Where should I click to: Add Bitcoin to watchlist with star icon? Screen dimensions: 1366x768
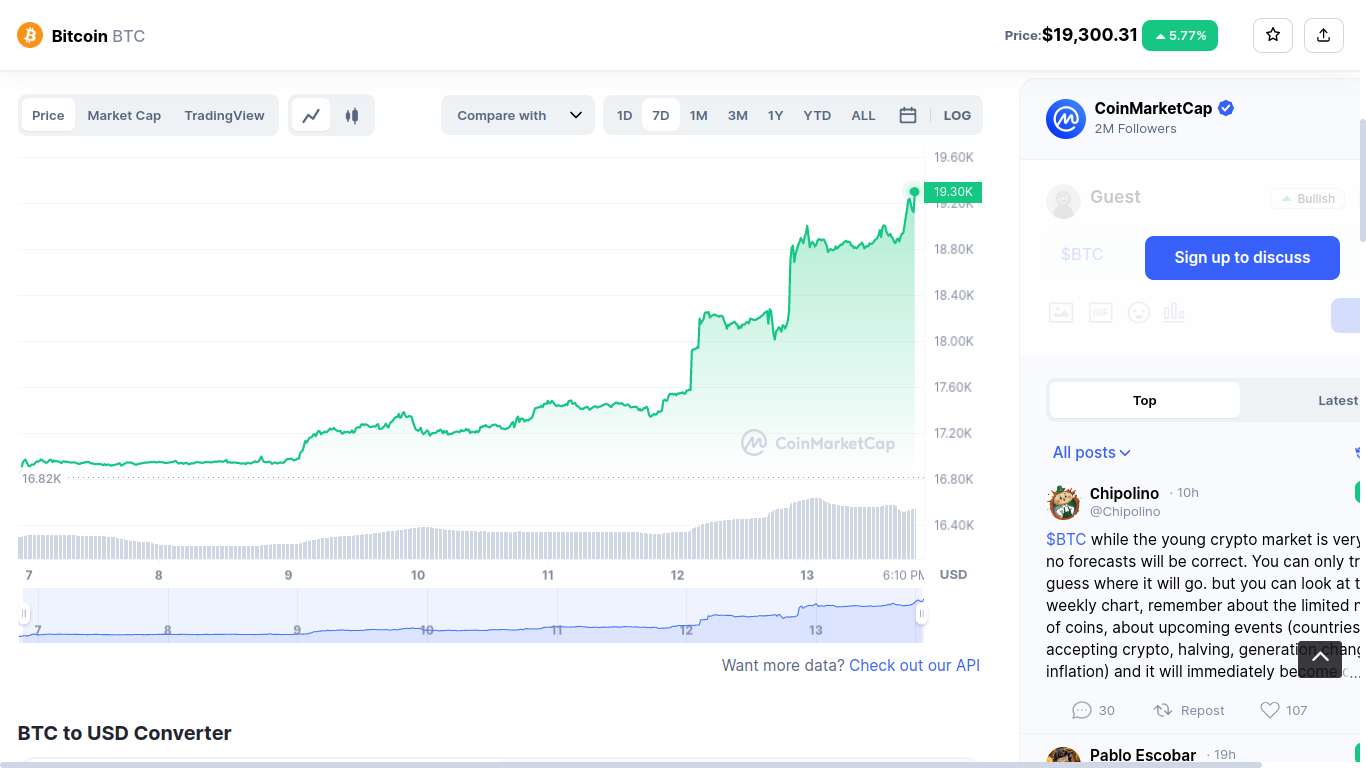(x=1273, y=35)
